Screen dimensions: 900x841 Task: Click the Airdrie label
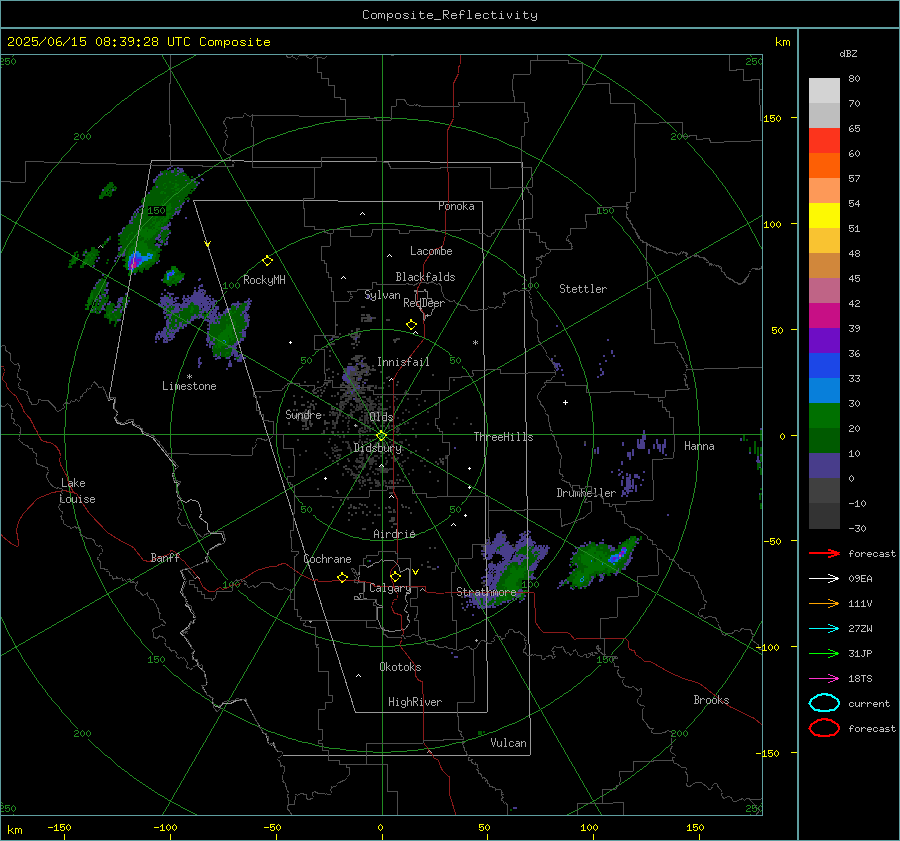click(x=394, y=534)
